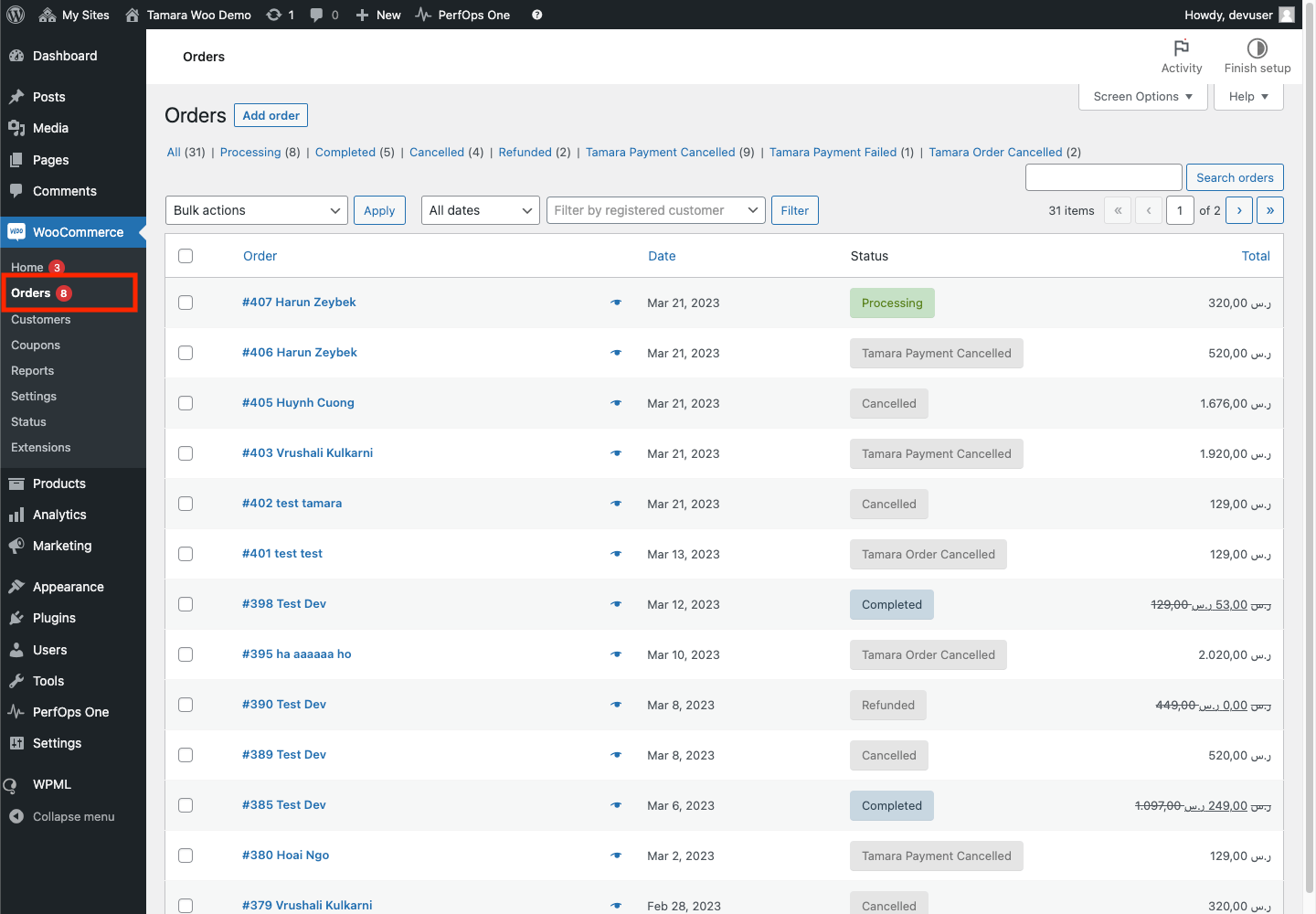1316x914 pixels.
Task: Preview order #402 with eye icon
Action: point(616,504)
